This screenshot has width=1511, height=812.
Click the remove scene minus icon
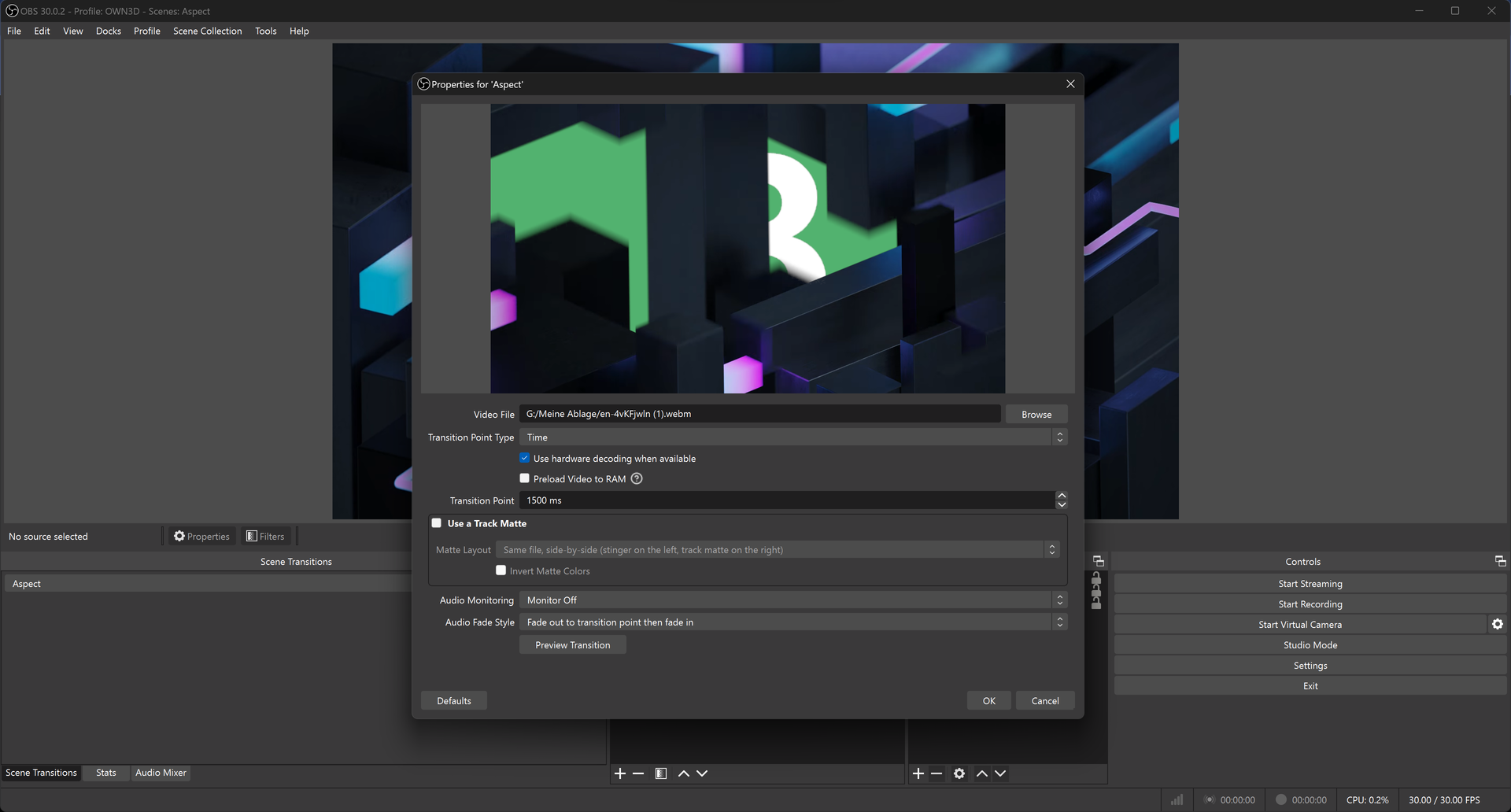(638, 773)
